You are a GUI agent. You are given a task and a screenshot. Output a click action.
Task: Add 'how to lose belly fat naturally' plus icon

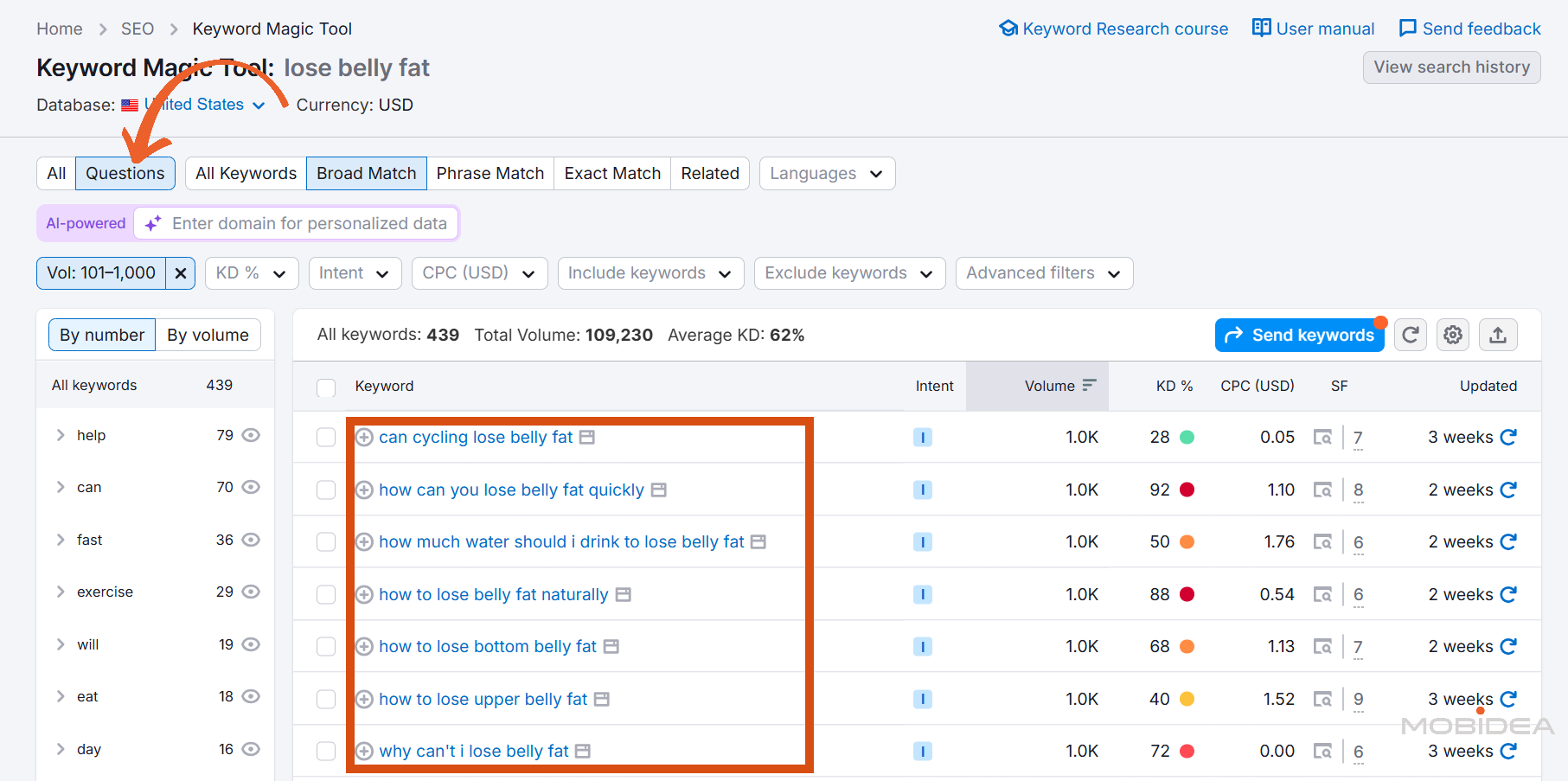click(x=365, y=595)
